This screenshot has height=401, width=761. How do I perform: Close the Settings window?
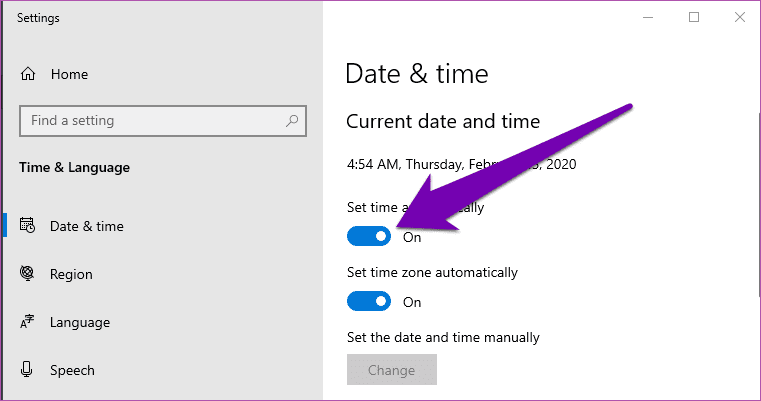740,17
